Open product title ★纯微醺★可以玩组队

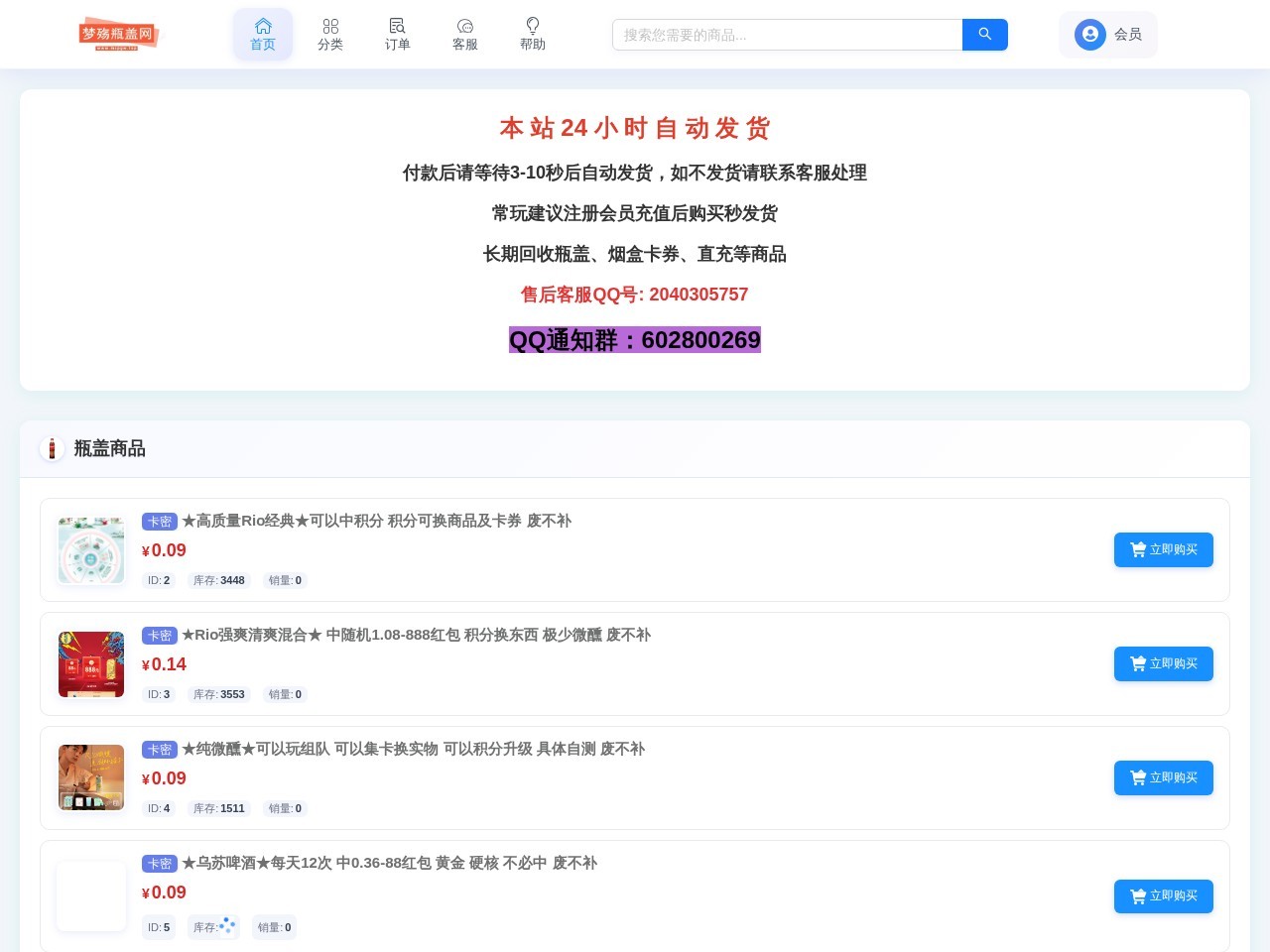(414, 749)
